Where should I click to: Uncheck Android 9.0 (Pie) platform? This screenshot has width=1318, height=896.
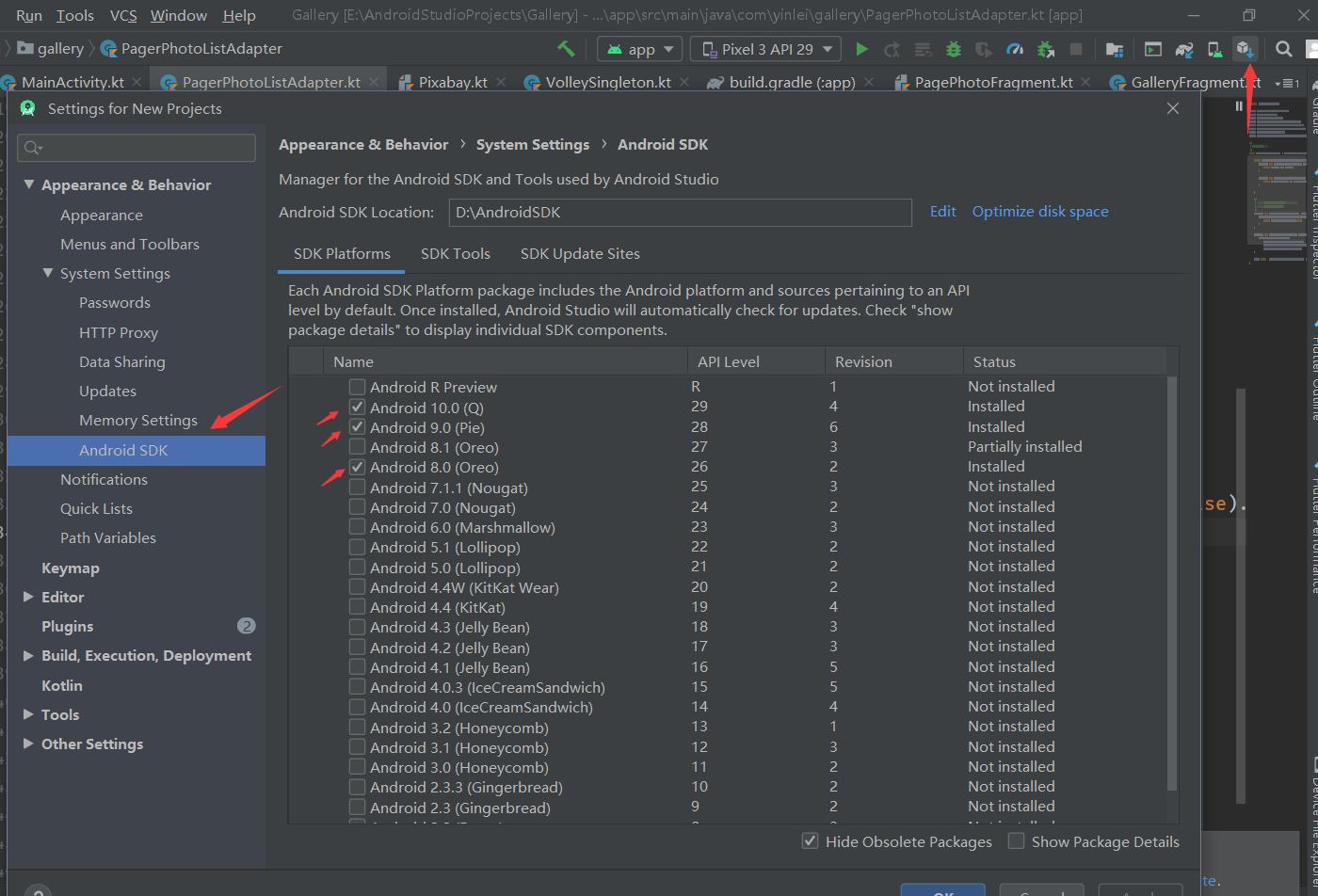357,427
